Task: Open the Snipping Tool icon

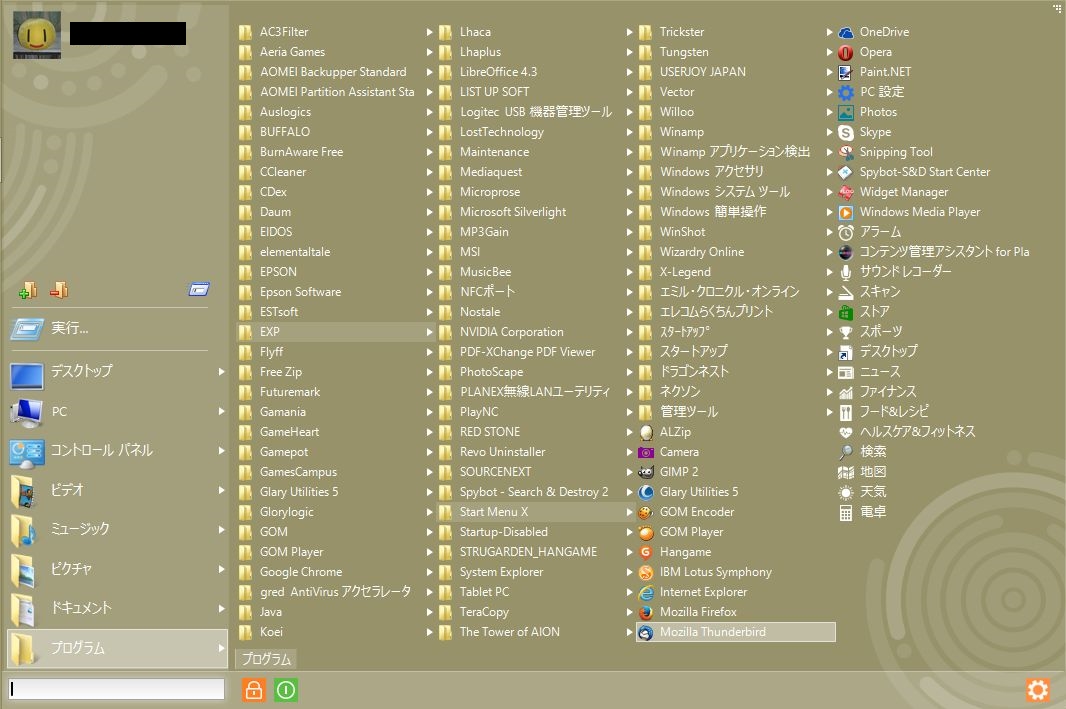Action: tap(846, 152)
